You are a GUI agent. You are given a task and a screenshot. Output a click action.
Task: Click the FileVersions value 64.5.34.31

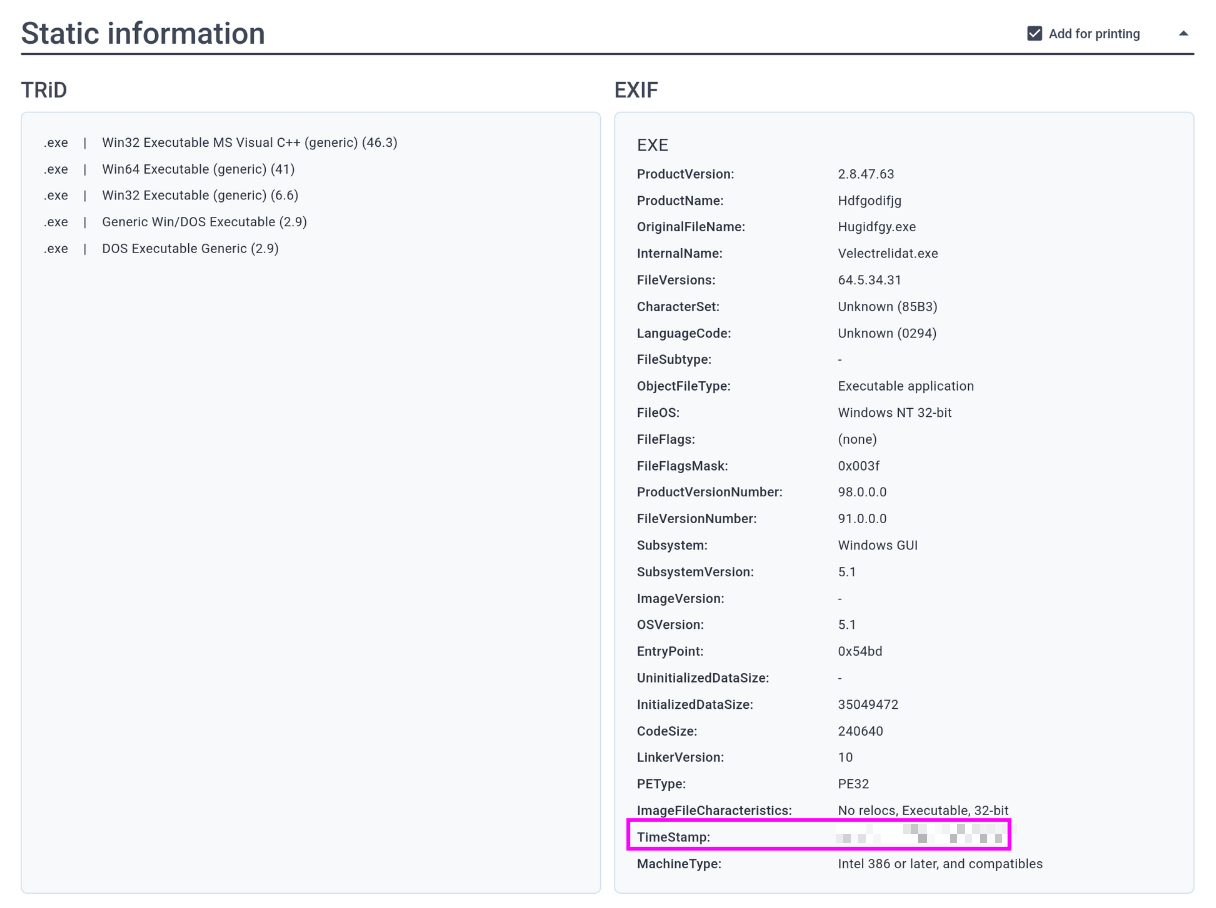(x=870, y=280)
